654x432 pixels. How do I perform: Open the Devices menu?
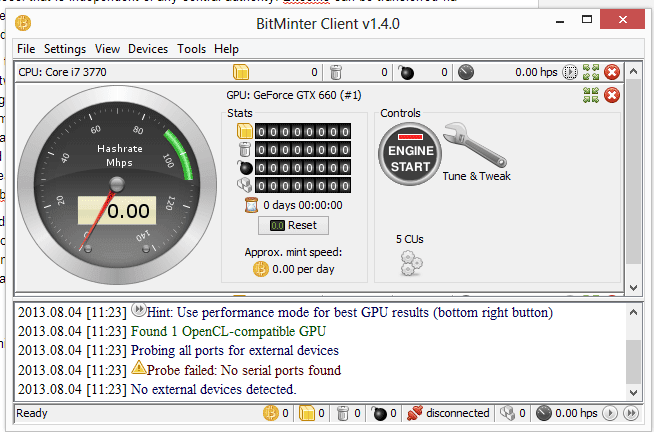click(x=148, y=49)
